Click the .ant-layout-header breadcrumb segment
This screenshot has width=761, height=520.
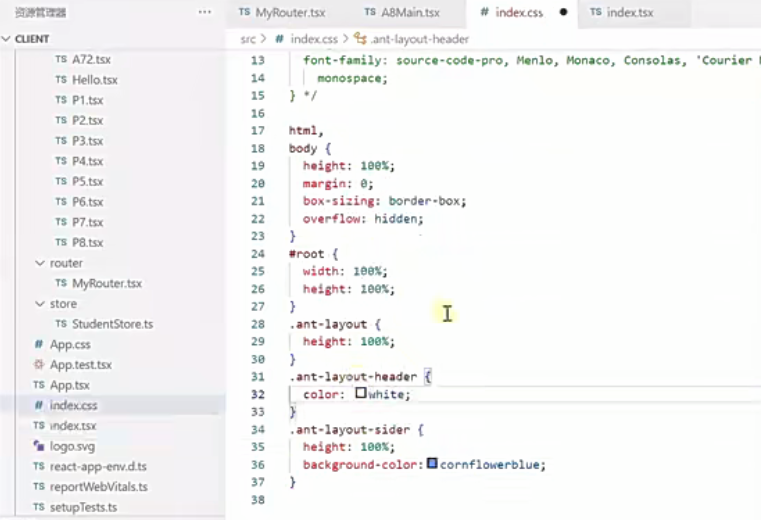coord(420,39)
